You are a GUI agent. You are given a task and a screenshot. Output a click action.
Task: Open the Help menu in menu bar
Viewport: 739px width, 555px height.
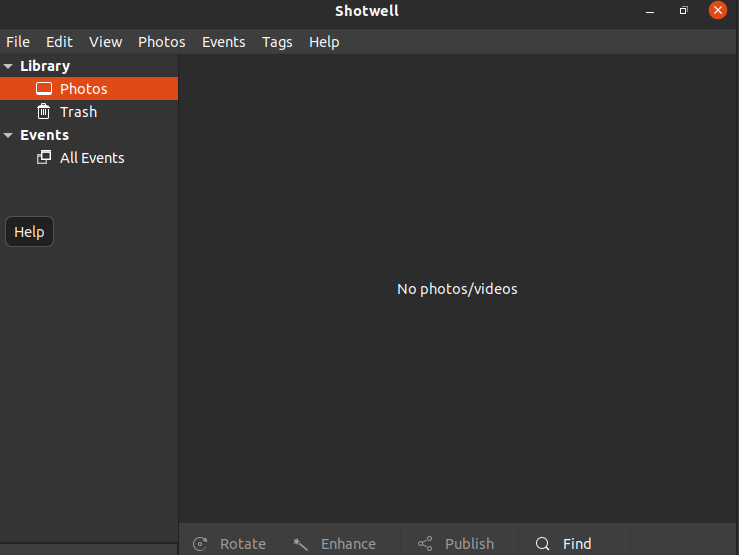(x=324, y=42)
